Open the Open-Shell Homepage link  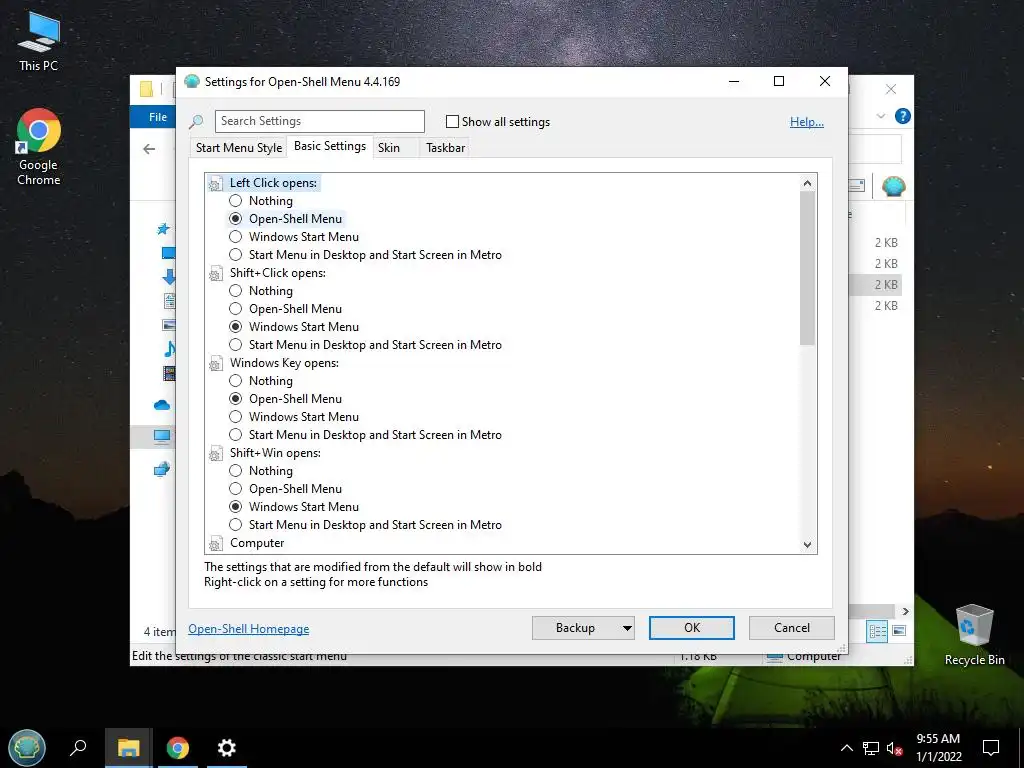(249, 628)
